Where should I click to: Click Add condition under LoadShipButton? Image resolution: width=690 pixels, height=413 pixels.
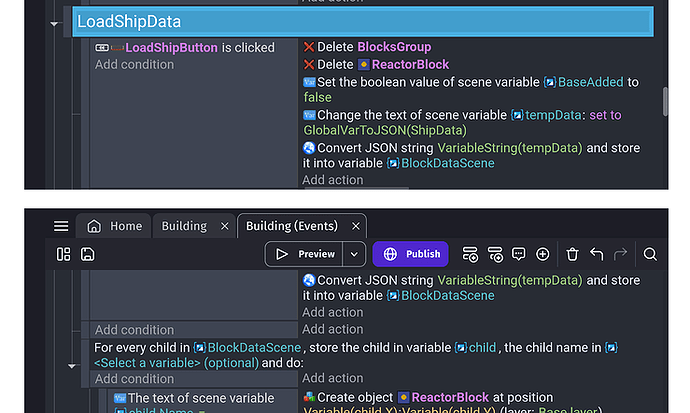click(x=134, y=65)
